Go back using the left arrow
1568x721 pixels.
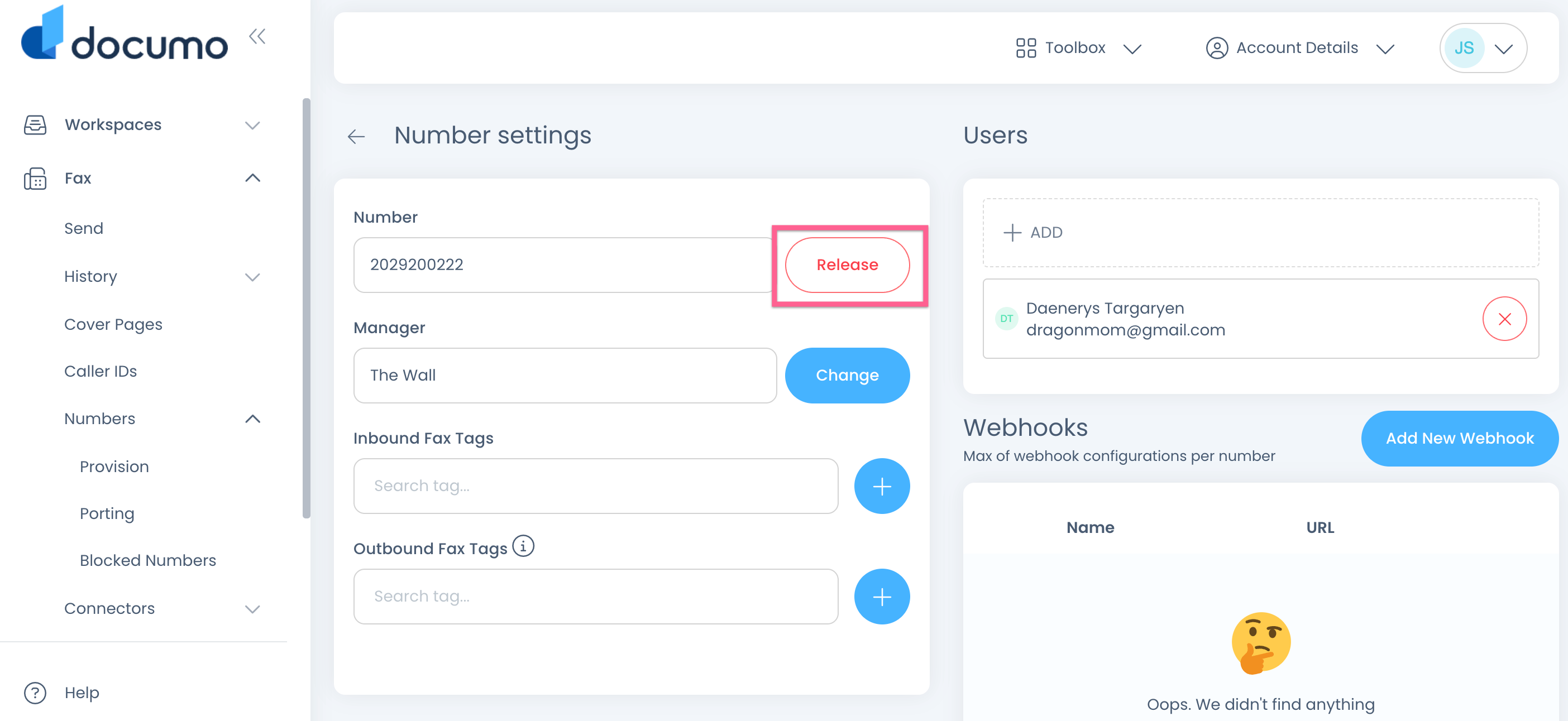point(356,136)
